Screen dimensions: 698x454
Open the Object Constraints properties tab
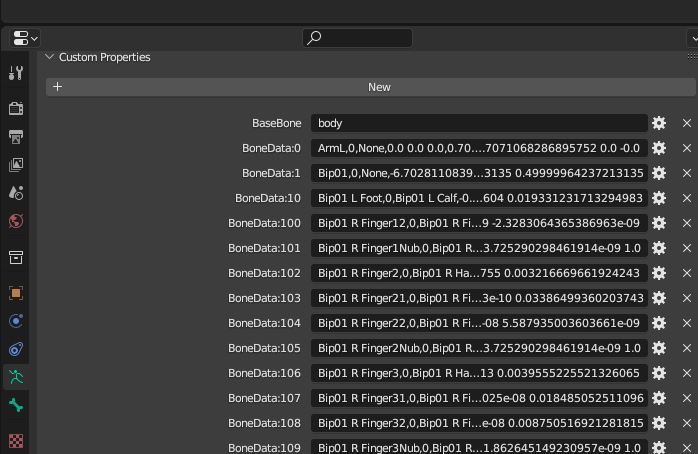click(16, 349)
